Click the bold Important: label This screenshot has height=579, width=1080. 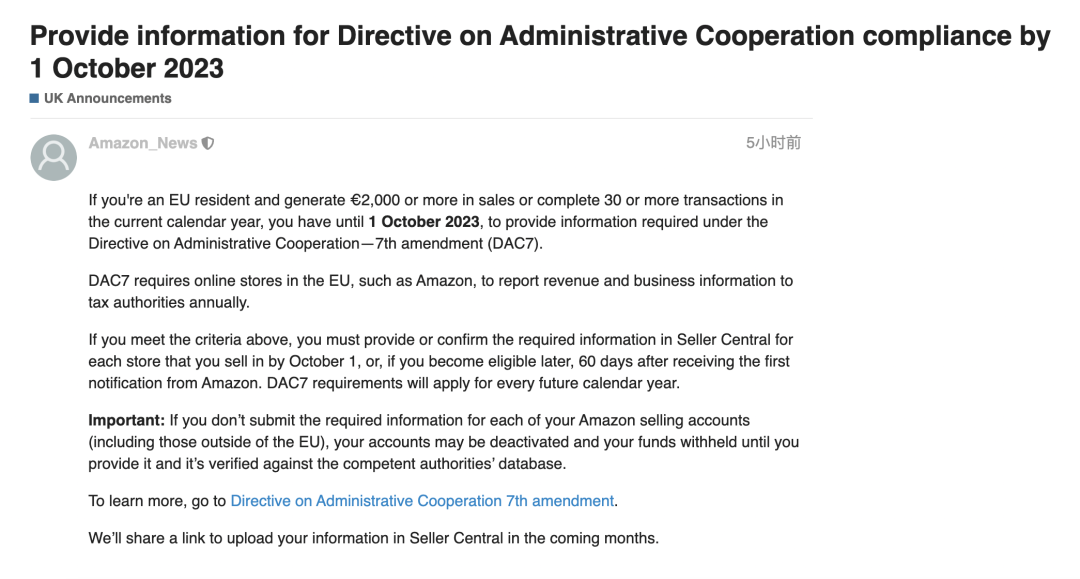127,421
